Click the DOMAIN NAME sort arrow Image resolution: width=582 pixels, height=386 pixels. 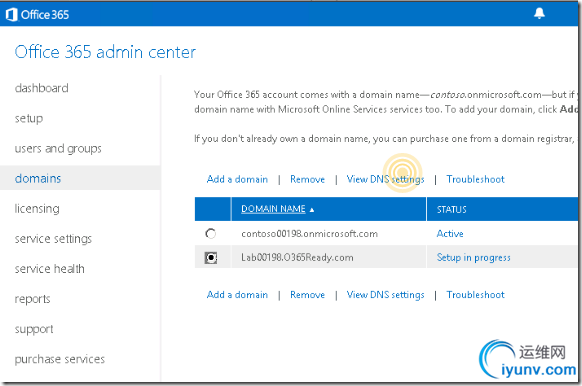click(312, 210)
